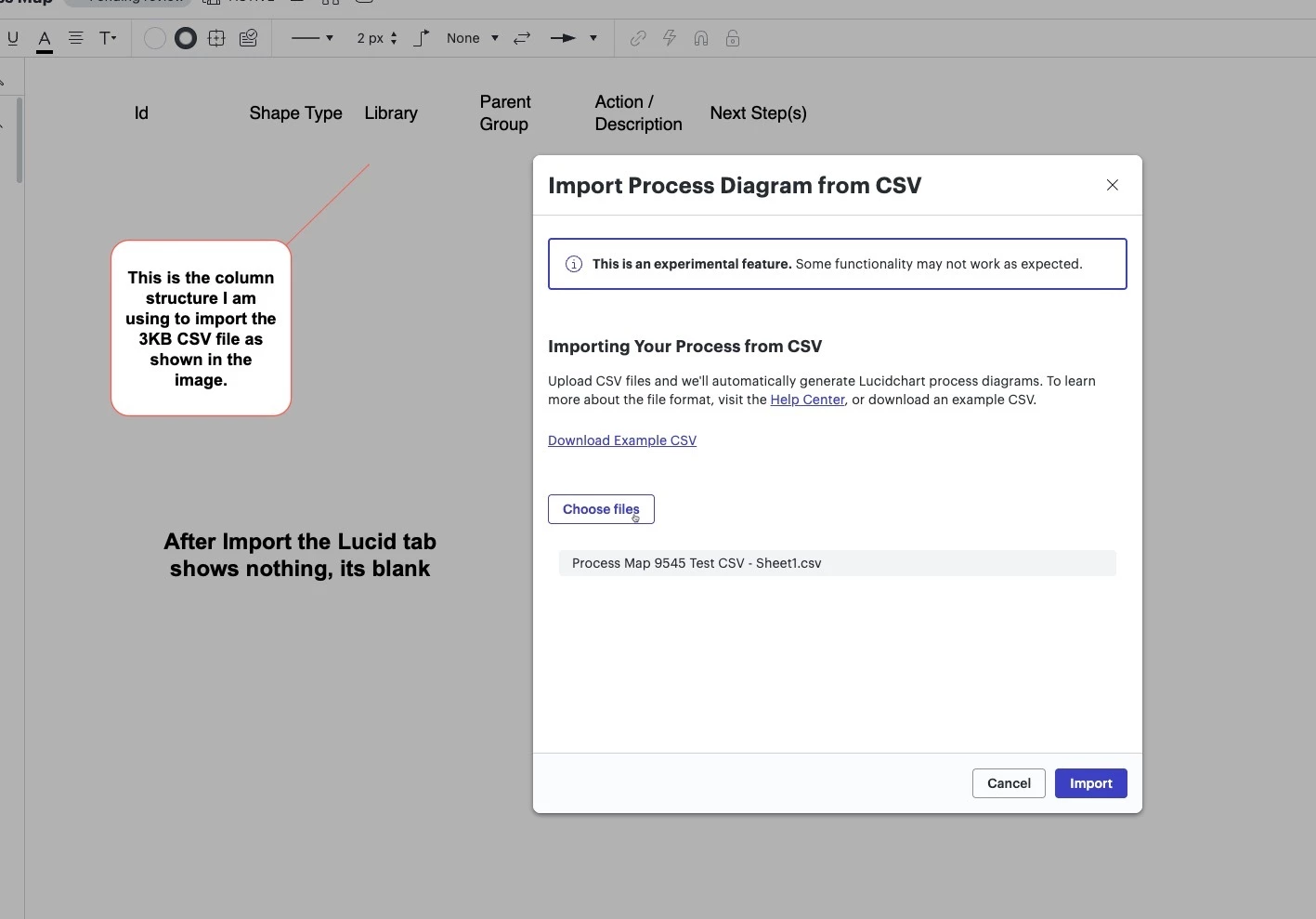Close the Import Process Diagram dialog
Screen dimensions: 1316x919
tap(1113, 185)
